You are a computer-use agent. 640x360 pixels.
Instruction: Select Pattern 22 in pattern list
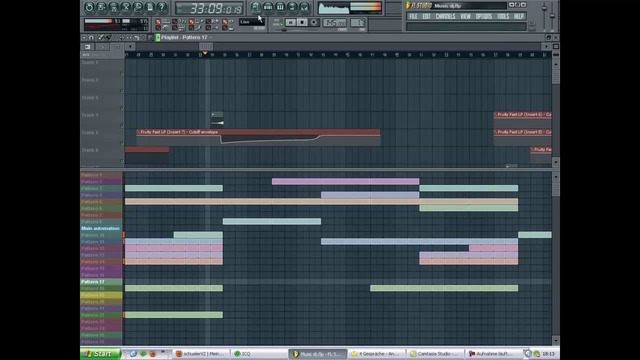pos(101,315)
